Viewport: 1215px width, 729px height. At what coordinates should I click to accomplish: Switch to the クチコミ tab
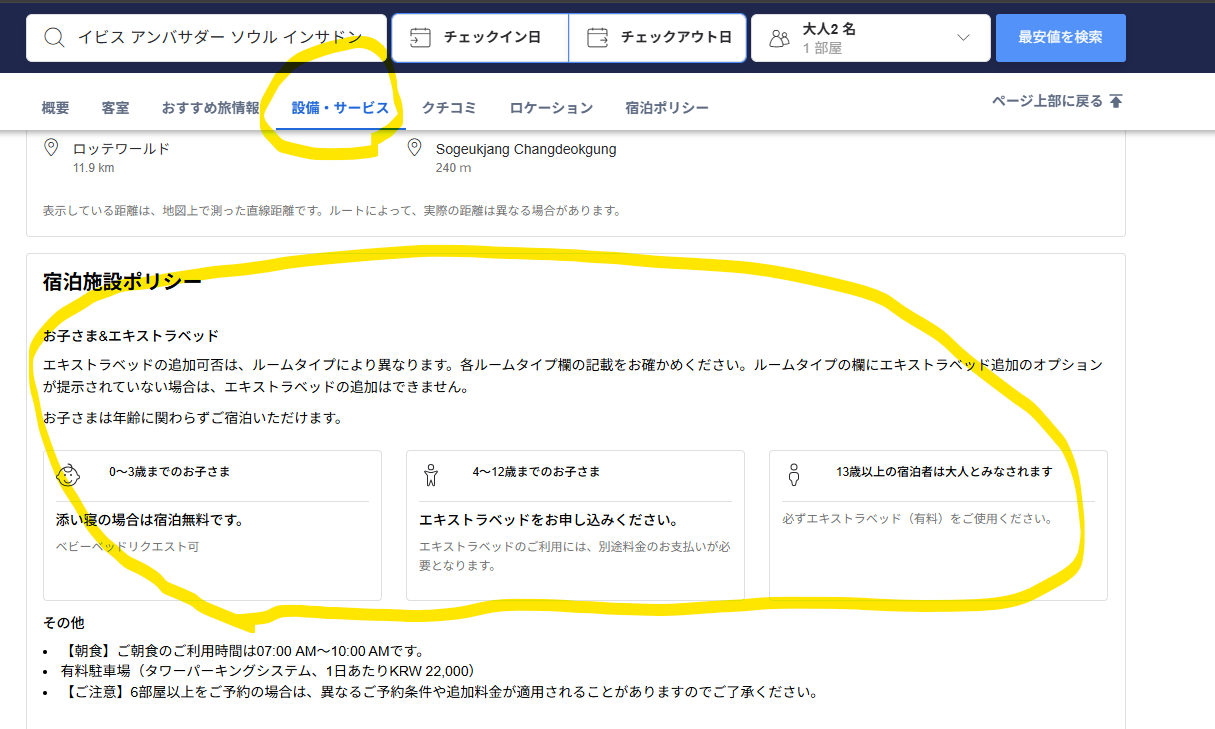click(449, 108)
